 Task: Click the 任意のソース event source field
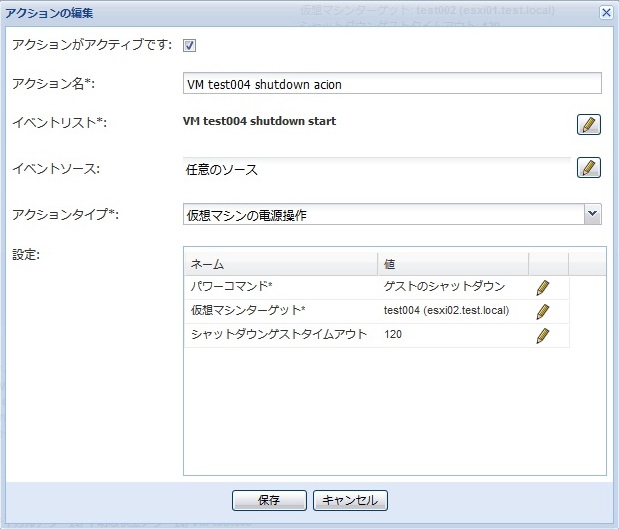pos(375,169)
